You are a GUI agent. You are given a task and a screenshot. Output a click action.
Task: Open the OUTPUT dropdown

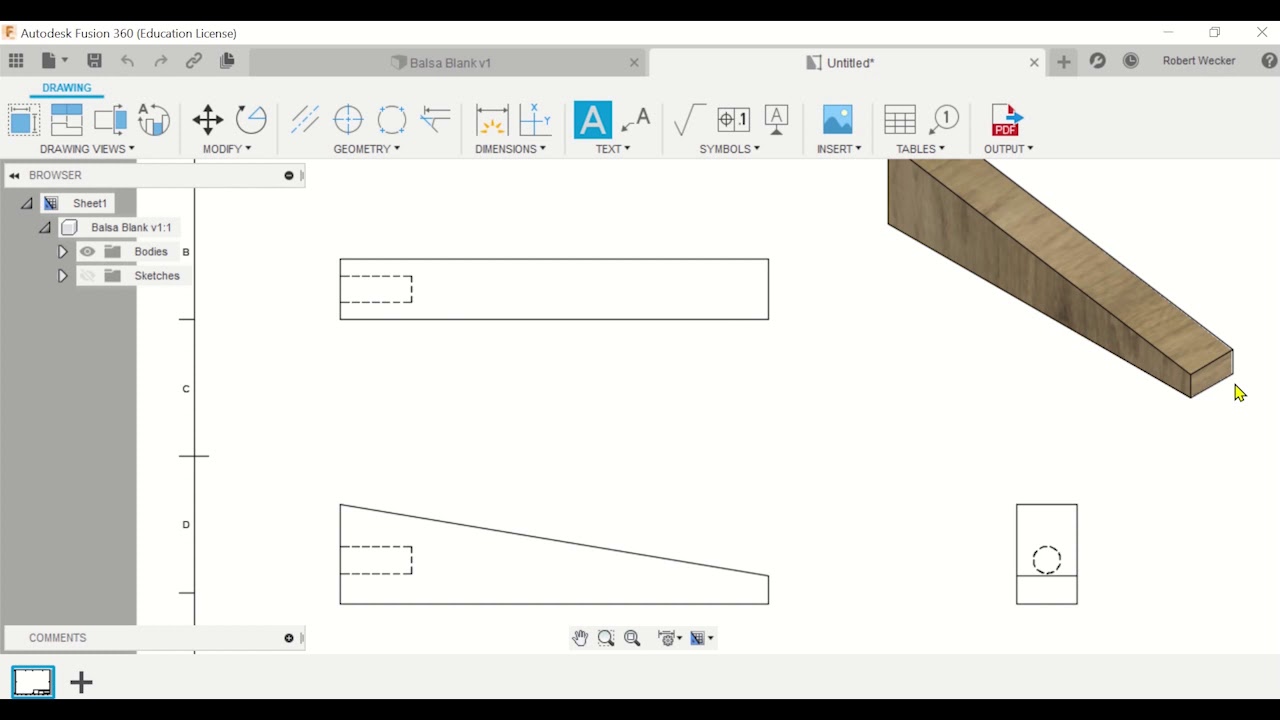click(1008, 149)
